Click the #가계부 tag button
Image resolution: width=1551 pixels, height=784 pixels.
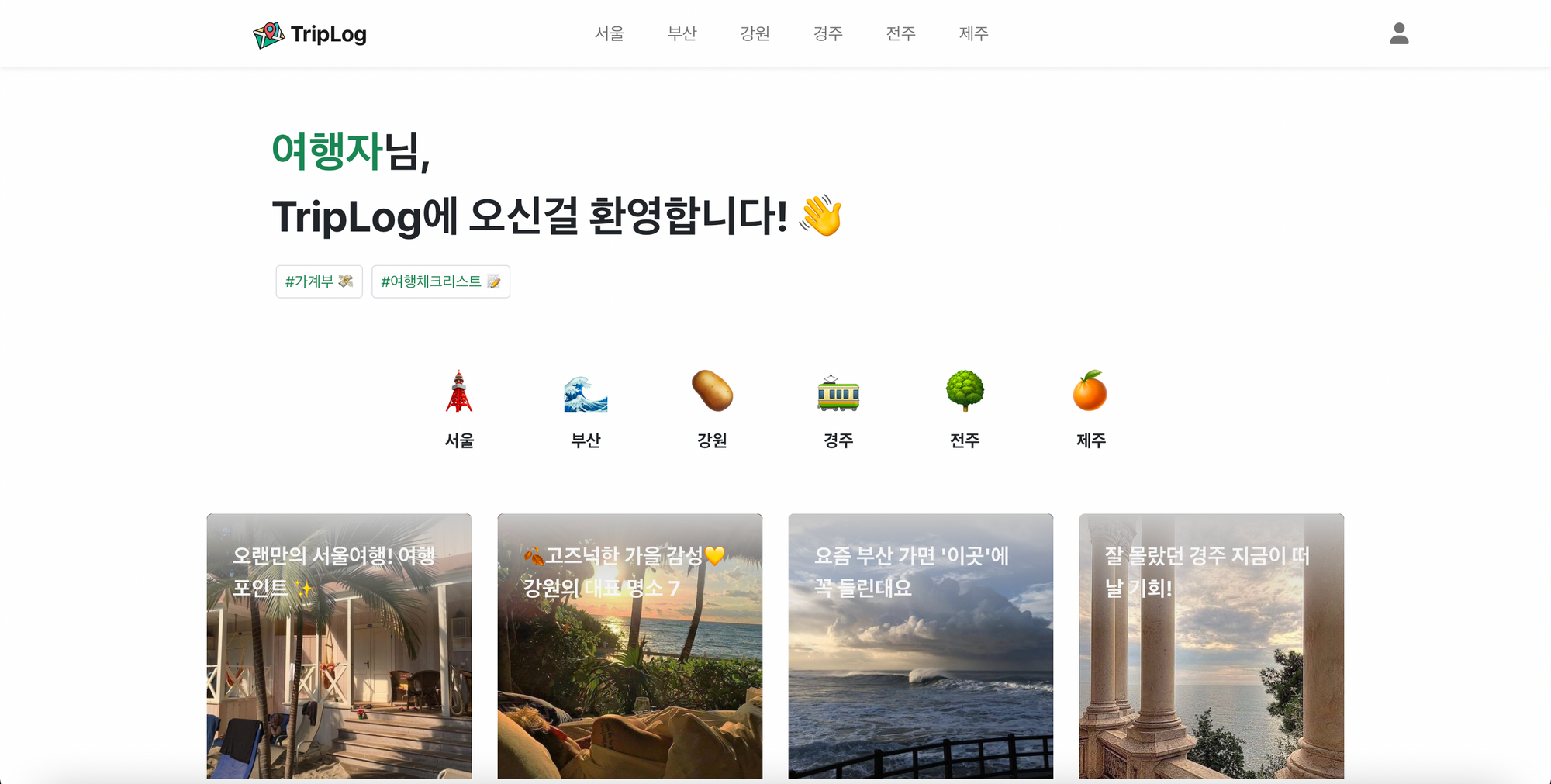pos(320,281)
